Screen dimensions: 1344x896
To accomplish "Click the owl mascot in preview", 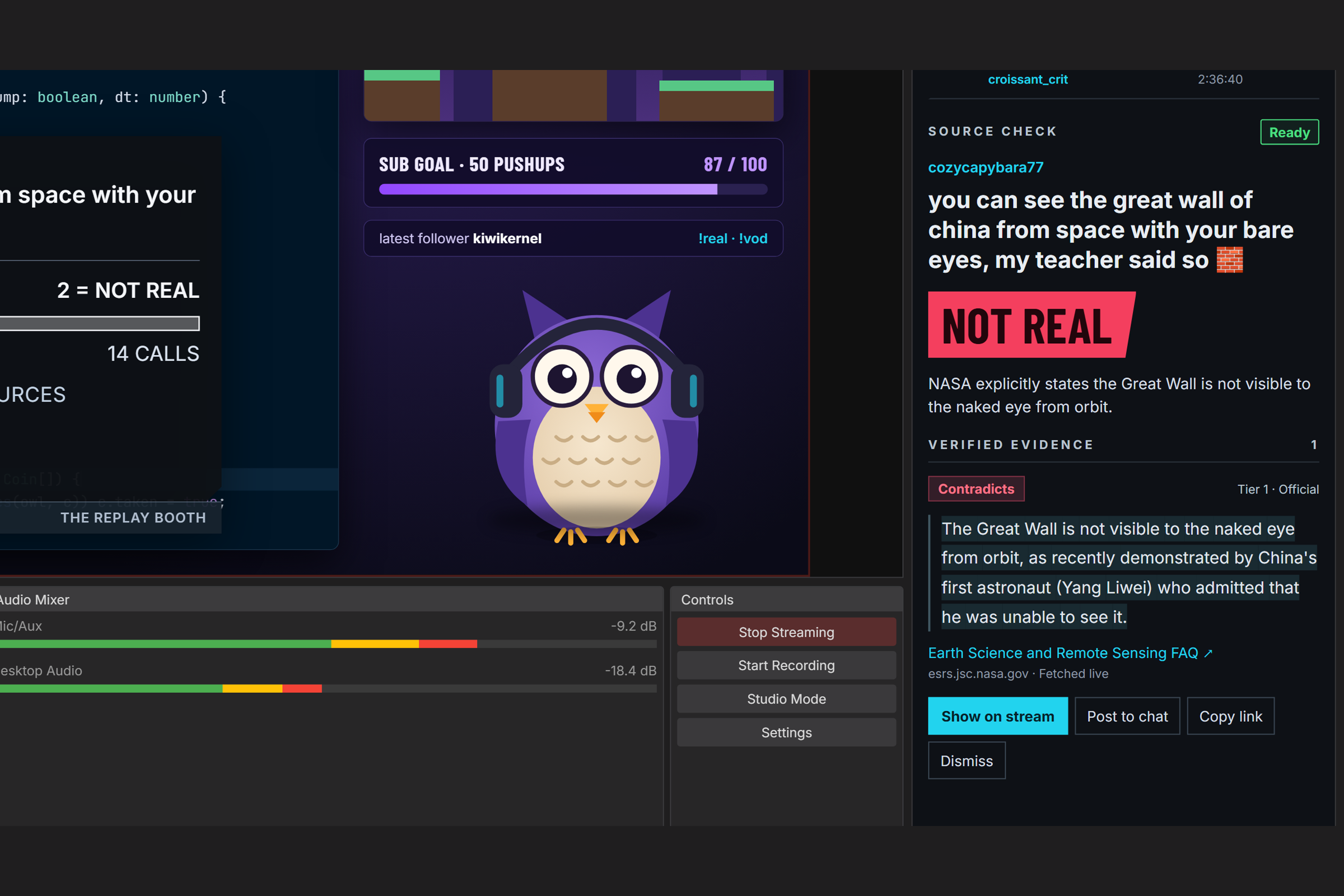I will point(596,417).
